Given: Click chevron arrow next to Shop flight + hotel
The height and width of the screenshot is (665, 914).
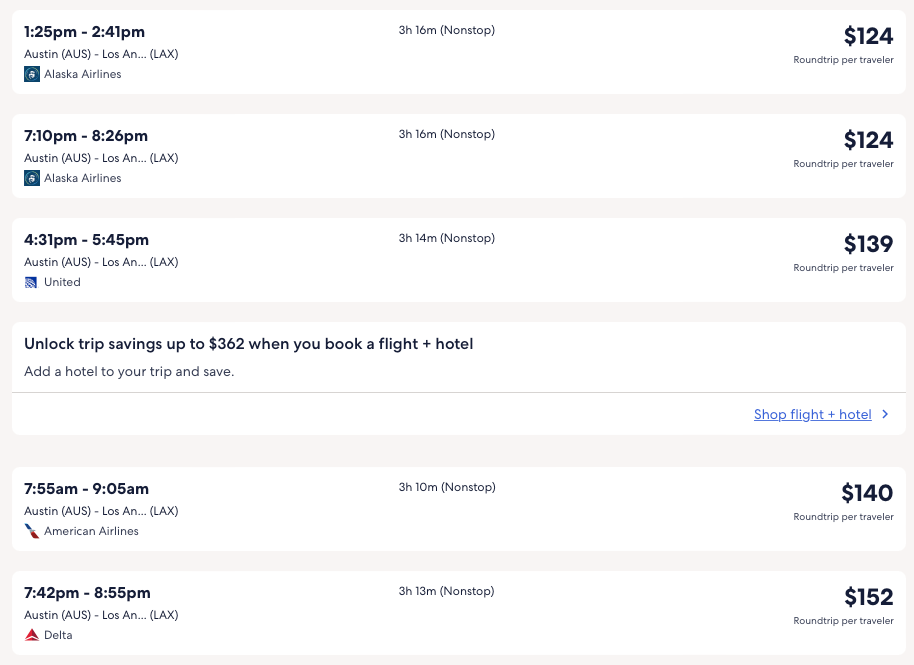Looking at the screenshot, I should coord(885,415).
